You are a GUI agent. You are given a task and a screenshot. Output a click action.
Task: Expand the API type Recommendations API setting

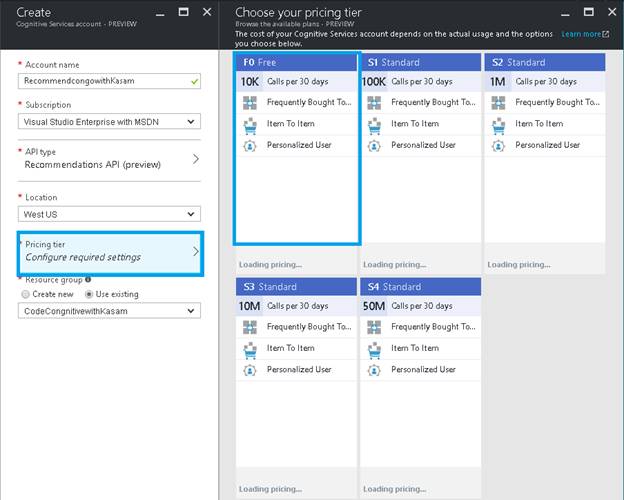[110, 158]
